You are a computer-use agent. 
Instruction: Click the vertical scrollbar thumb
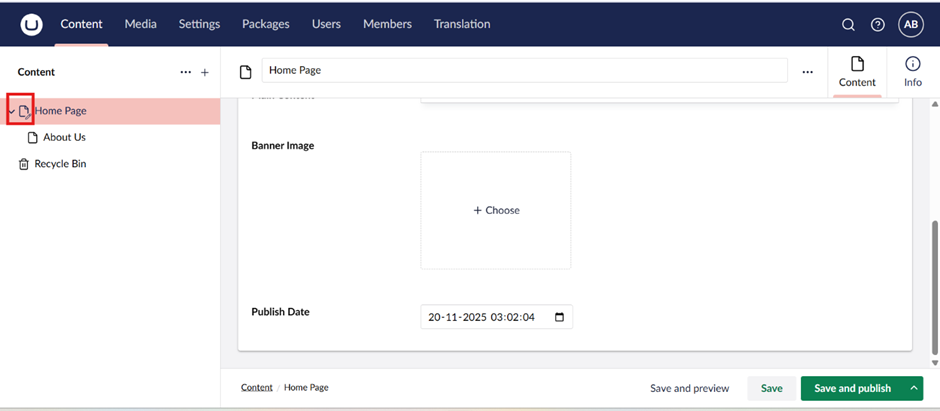935,285
